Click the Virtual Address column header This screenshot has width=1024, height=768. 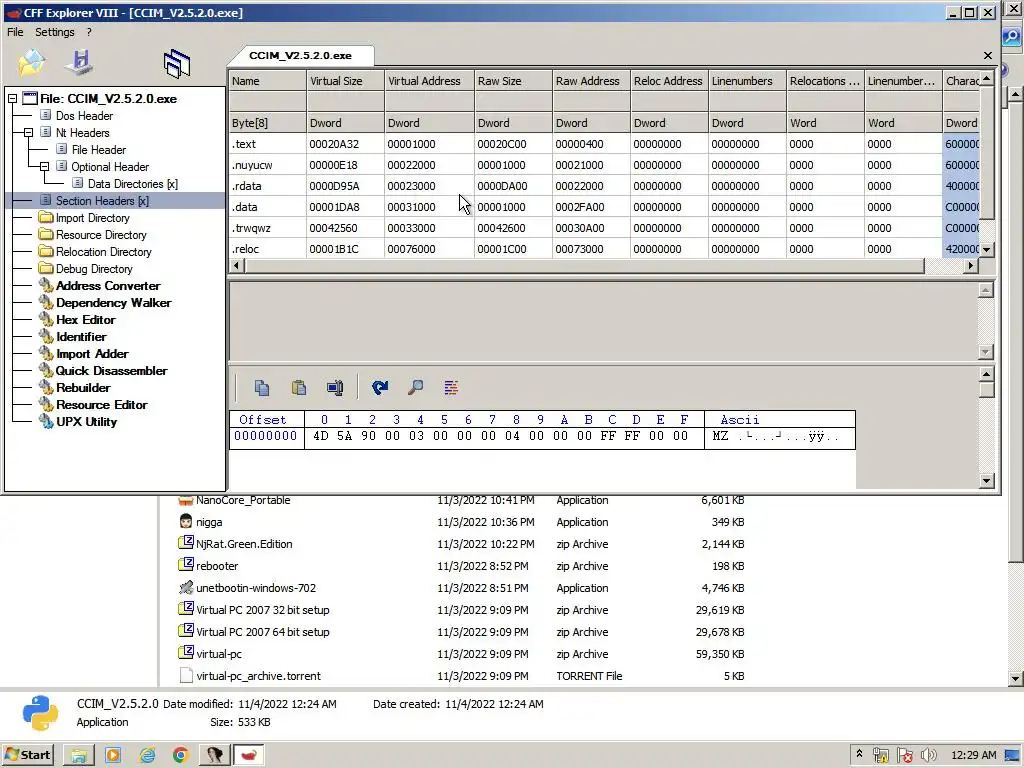[x=429, y=81]
